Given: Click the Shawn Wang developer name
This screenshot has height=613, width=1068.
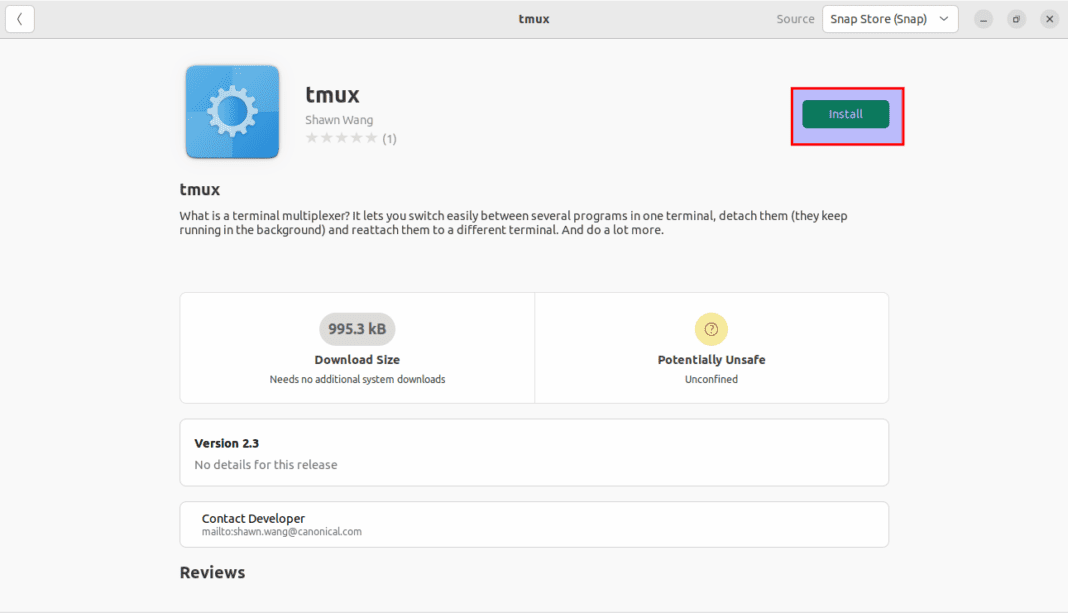Looking at the screenshot, I should [x=339, y=120].
